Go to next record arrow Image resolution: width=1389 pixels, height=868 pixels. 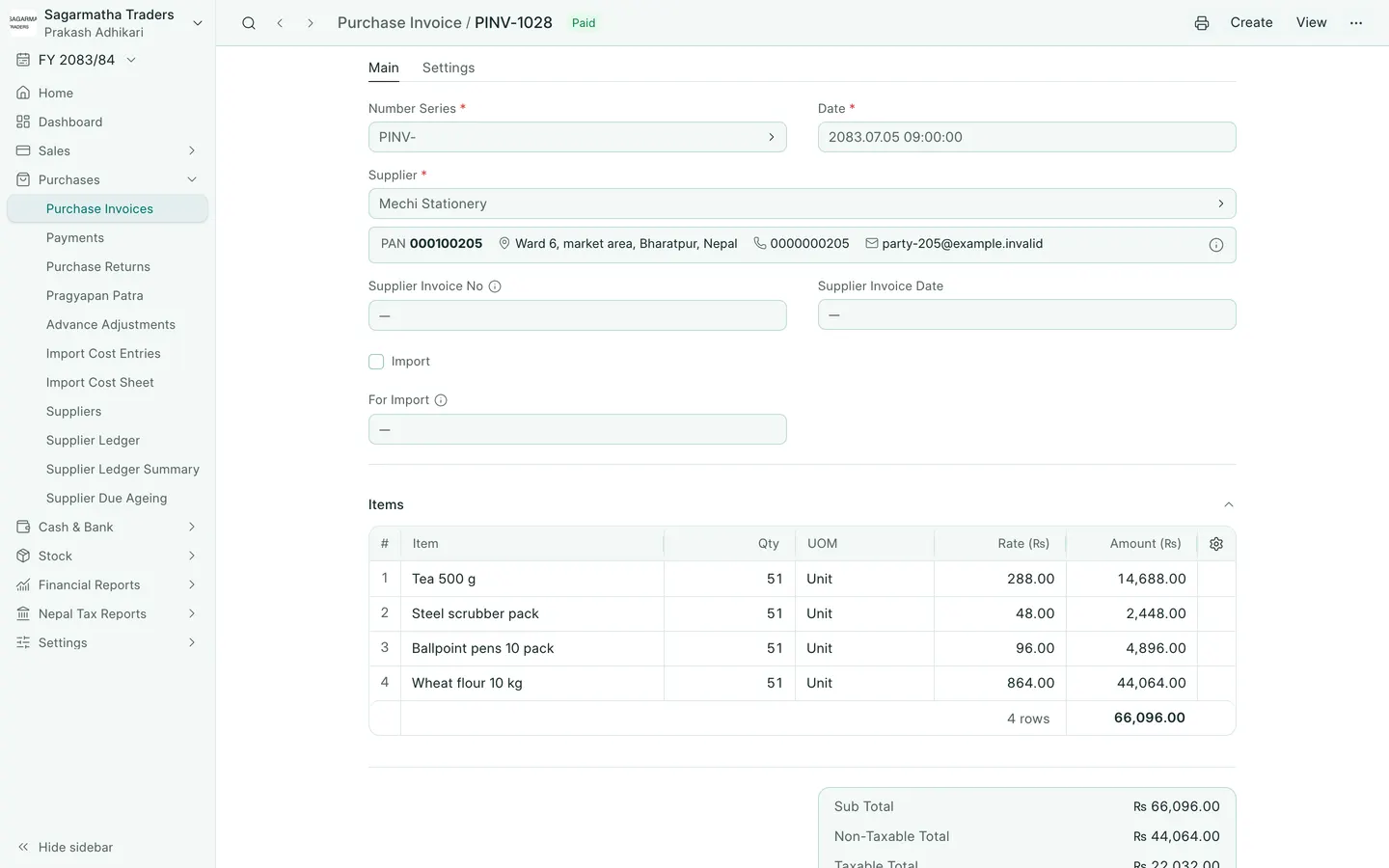point(311,23)
